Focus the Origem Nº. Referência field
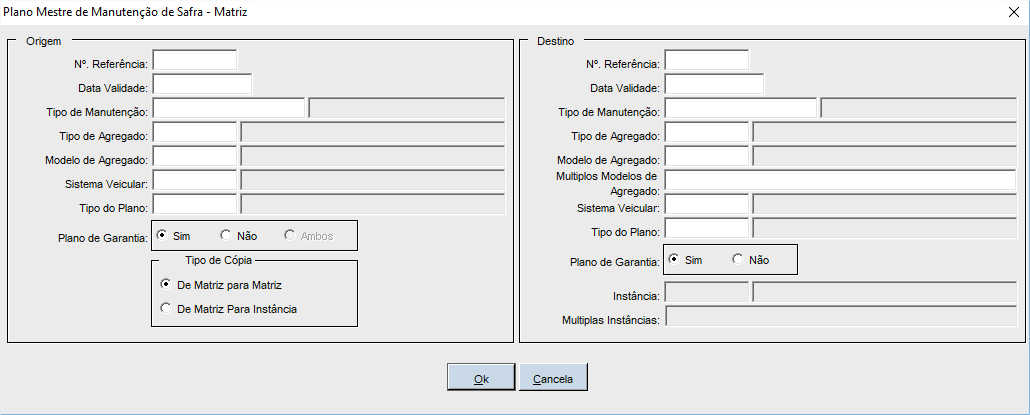Screen dimensions: 1030x415 click(194, 60)
